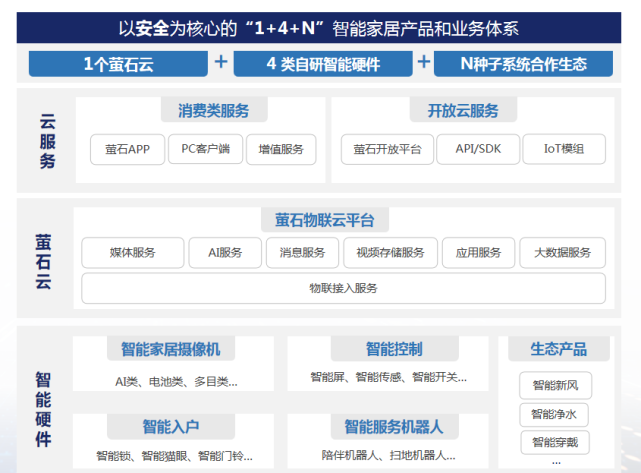Open the 消费类服务 heading tab
This screenshot has width=641, height=473.
[x=214, y=110]
